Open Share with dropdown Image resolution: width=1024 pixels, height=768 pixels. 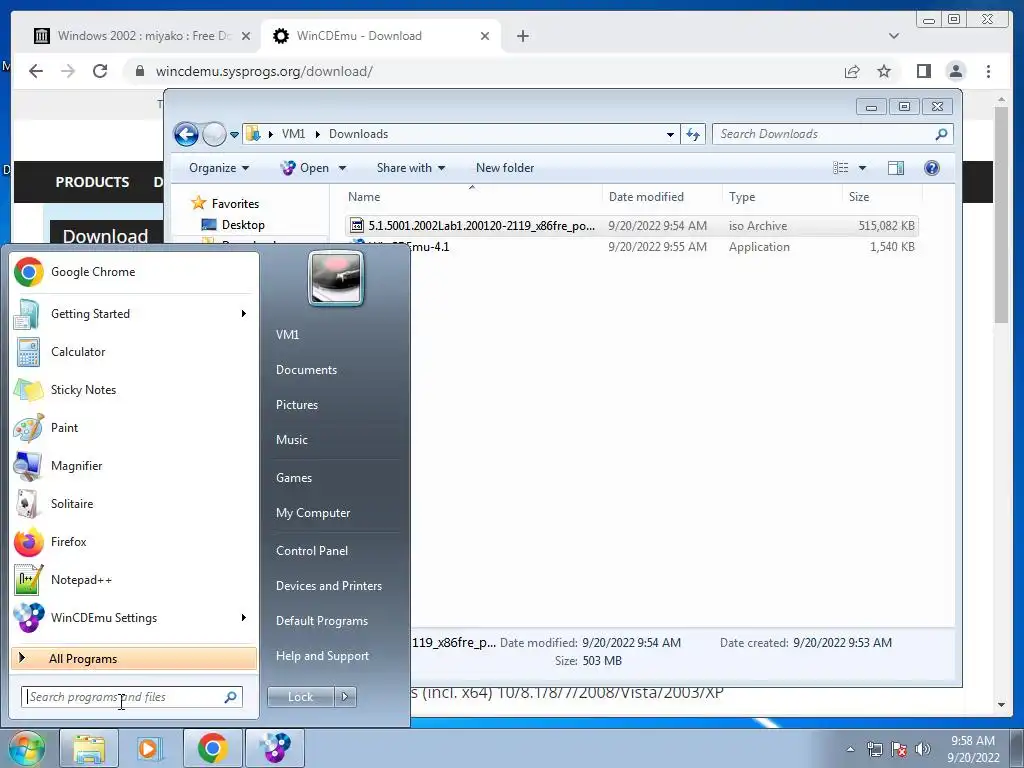pos(411,168)
